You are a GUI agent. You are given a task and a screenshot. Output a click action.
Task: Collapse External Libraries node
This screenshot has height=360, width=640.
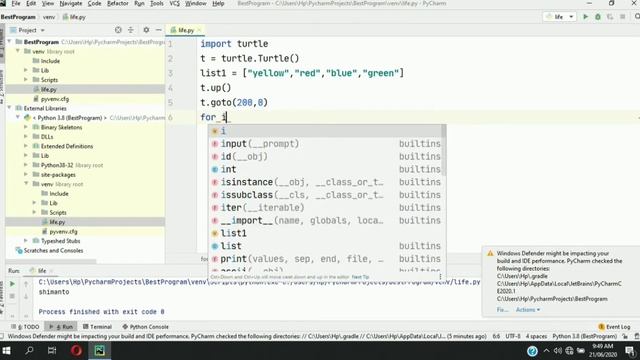tap(9, 108)
